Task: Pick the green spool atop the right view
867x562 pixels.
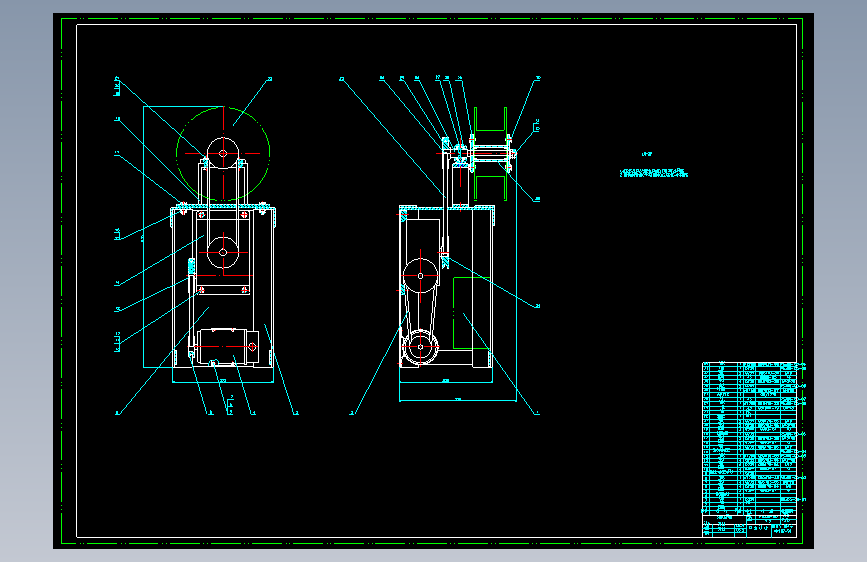Action: pyautogui.click(x=491, y=154)
